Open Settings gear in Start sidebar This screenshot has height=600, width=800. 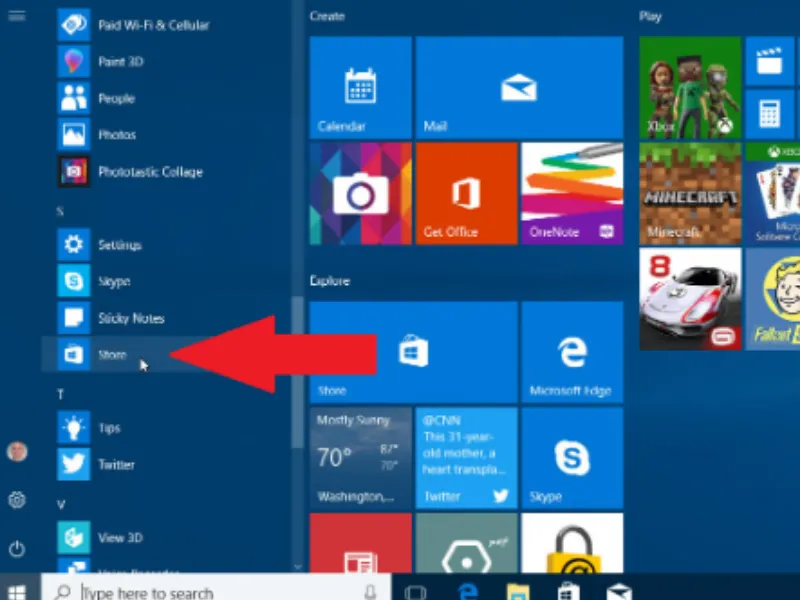(x=17, y=500)
